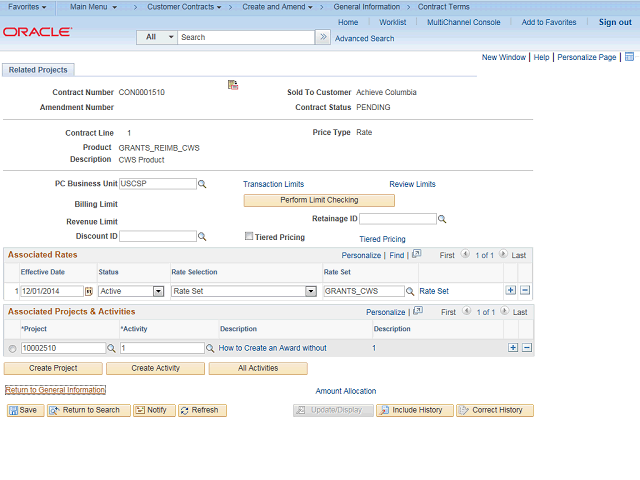Viewport: 640px width, 480px height.
Task: Click the Notify button
Action: coord(154,410)
